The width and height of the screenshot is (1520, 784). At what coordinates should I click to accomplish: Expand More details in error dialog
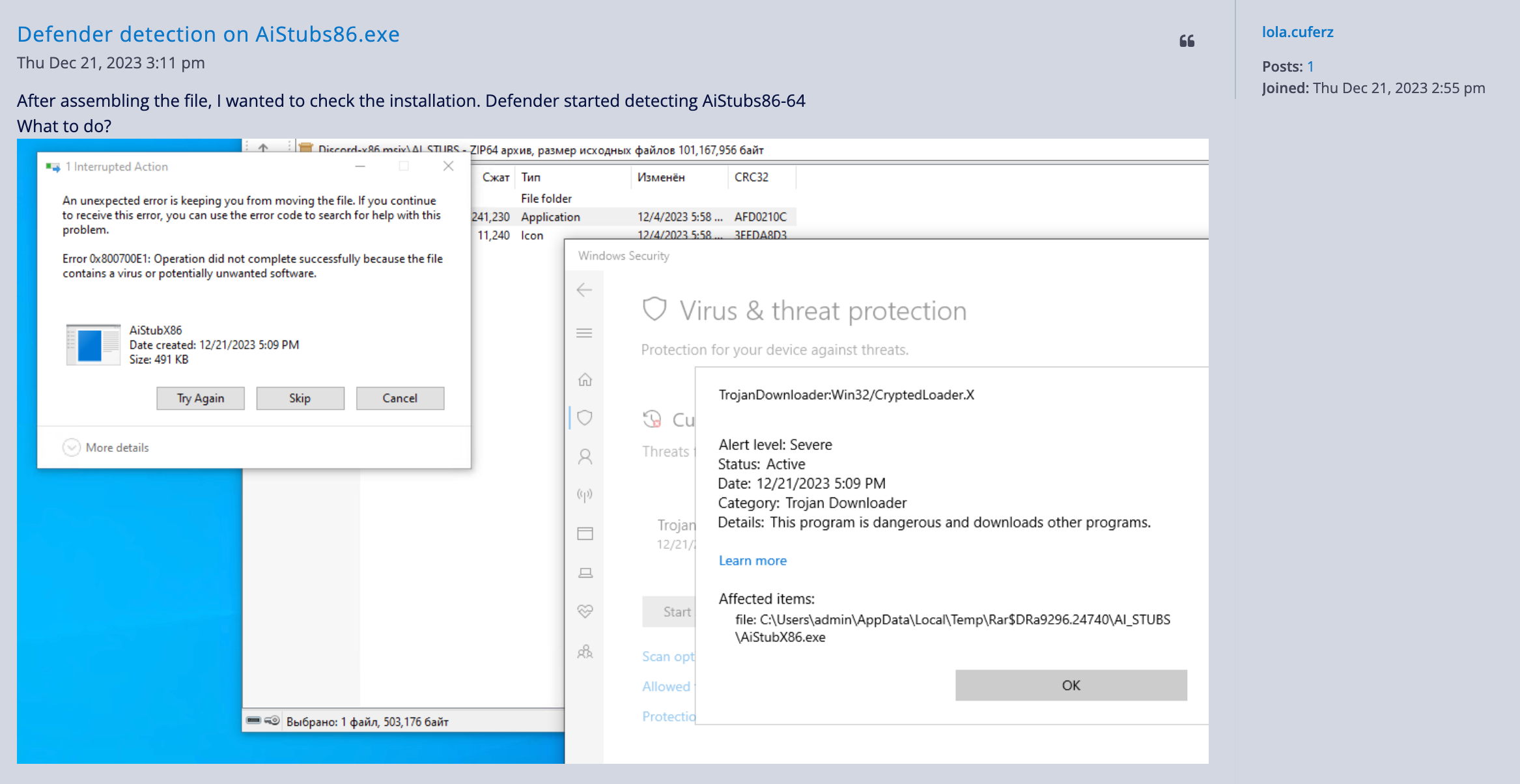[x=106, y=447]
